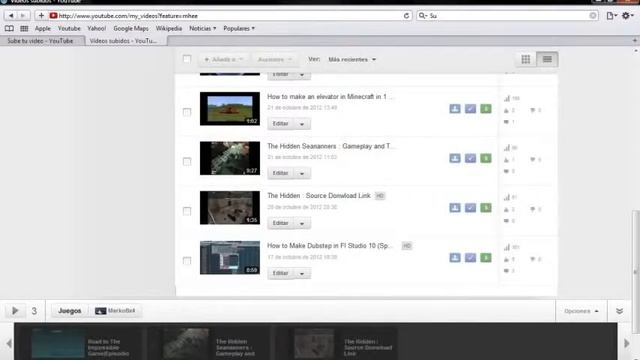The width and height of the screenshot is (640, 360).
Task: Open the Populares bookmarks folder
Action: 239,29
